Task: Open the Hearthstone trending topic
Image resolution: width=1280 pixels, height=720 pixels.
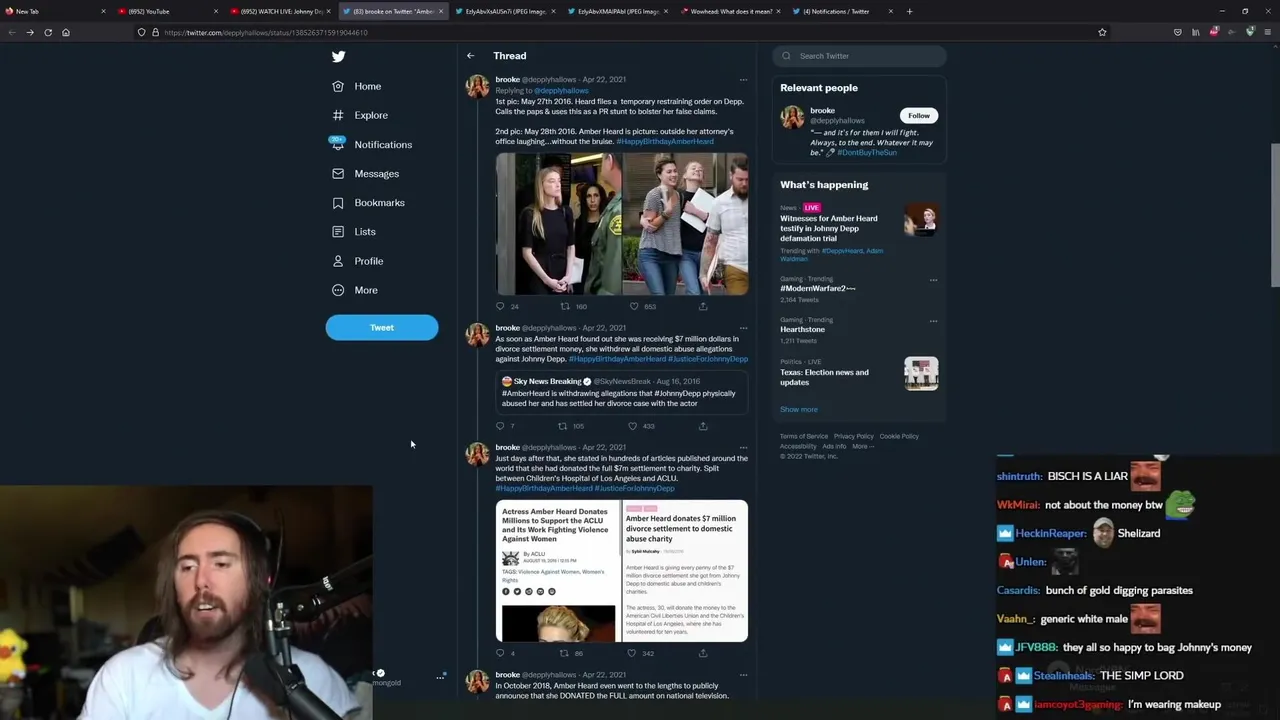Action: point(803,329)
